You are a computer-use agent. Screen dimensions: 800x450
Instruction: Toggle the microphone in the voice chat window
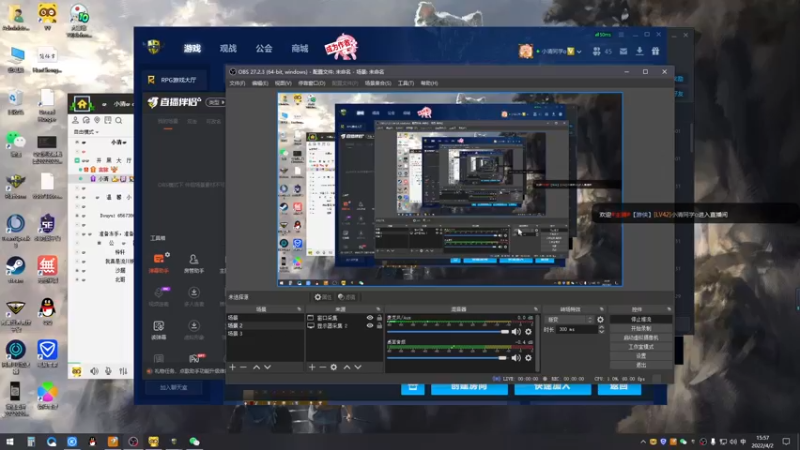[x=108, y=371]
